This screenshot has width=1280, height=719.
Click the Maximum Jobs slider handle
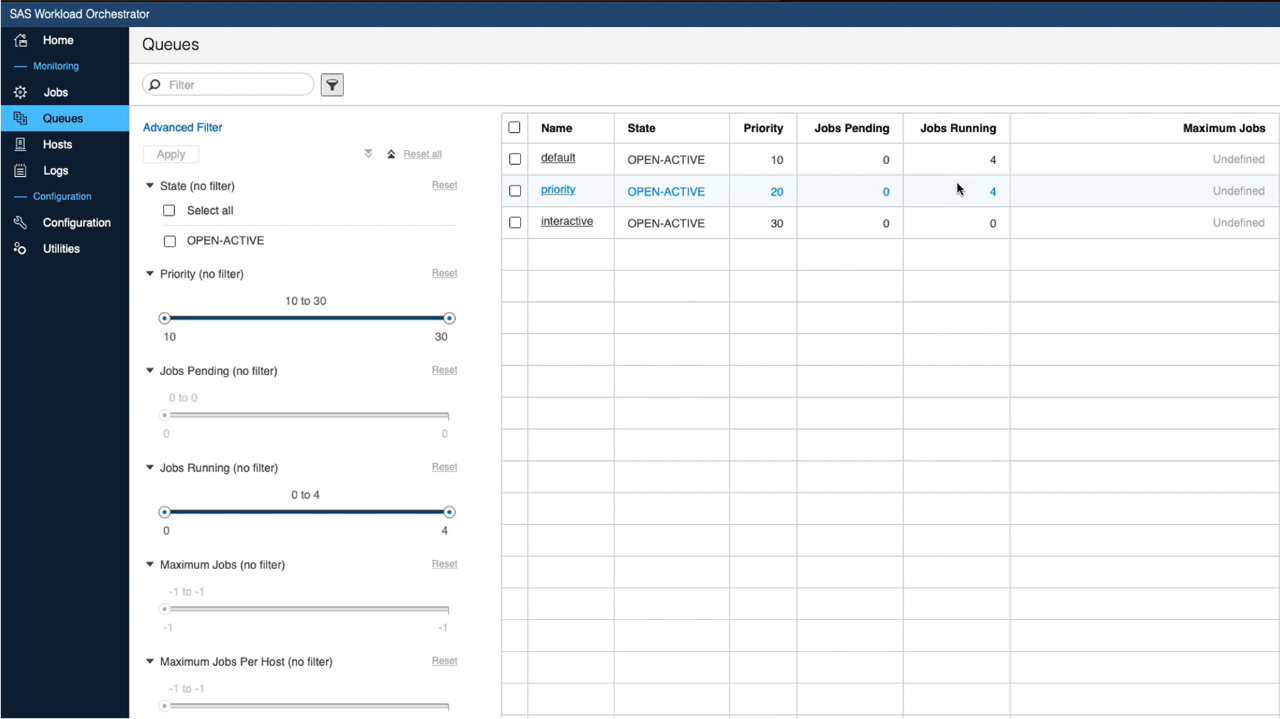point(165,609)
